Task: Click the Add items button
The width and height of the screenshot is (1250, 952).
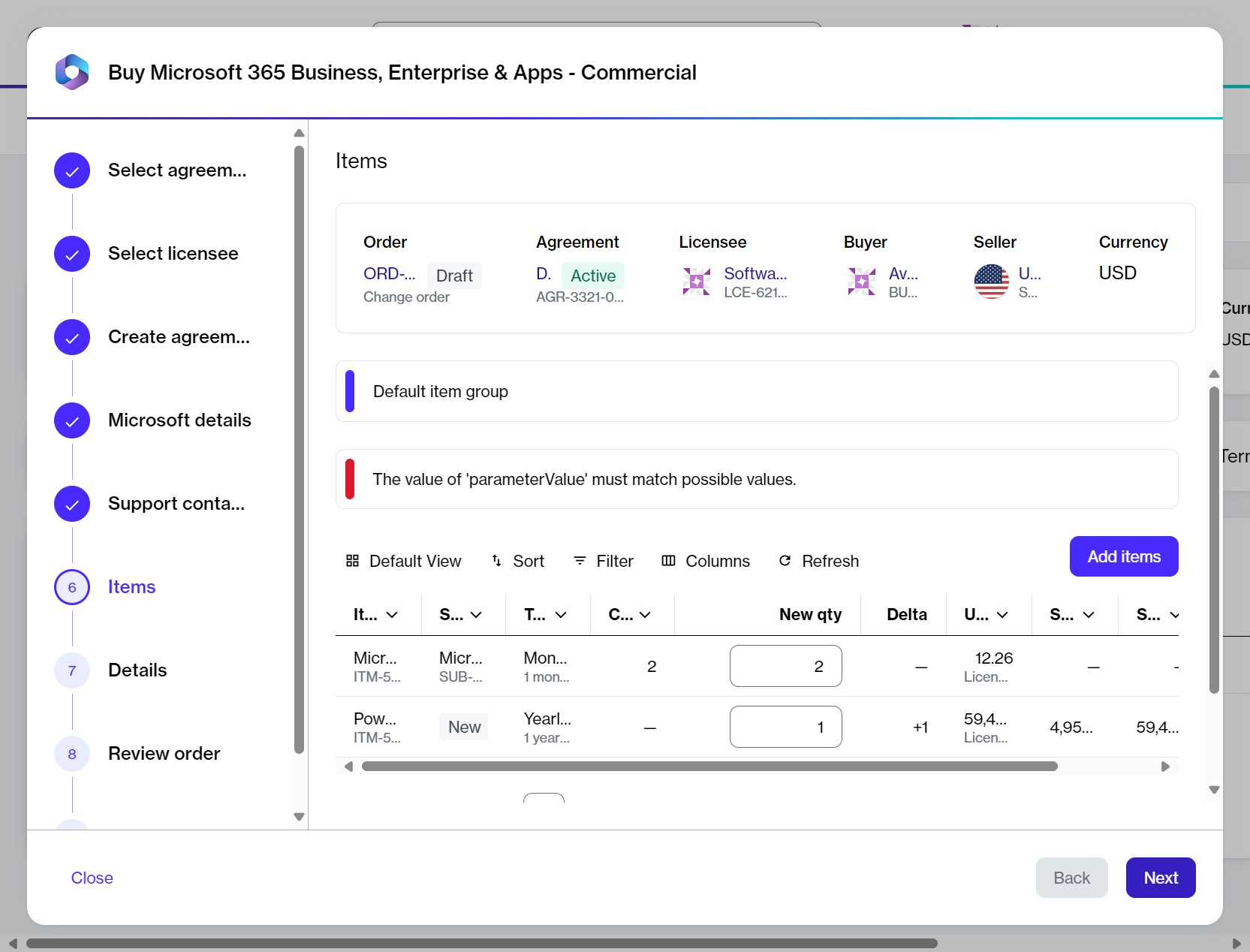Action: 1123,556
